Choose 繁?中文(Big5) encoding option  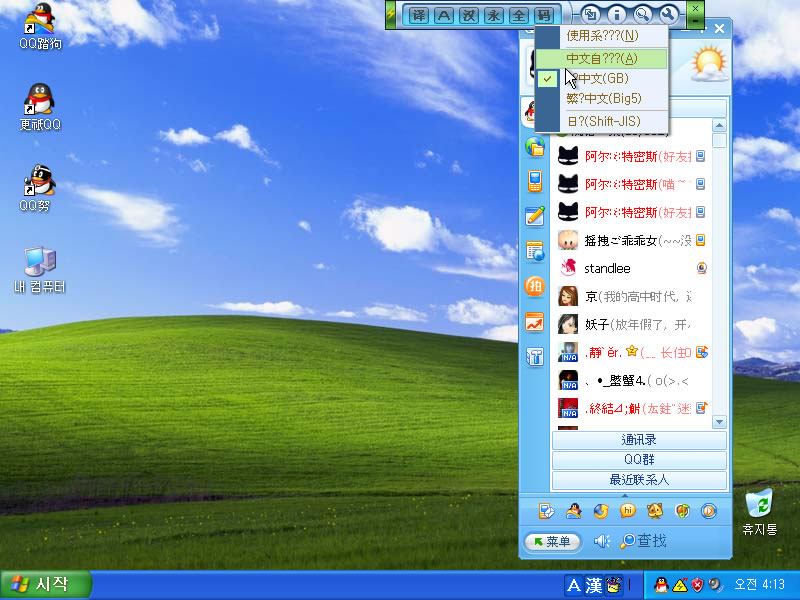[x=602, y=98]
